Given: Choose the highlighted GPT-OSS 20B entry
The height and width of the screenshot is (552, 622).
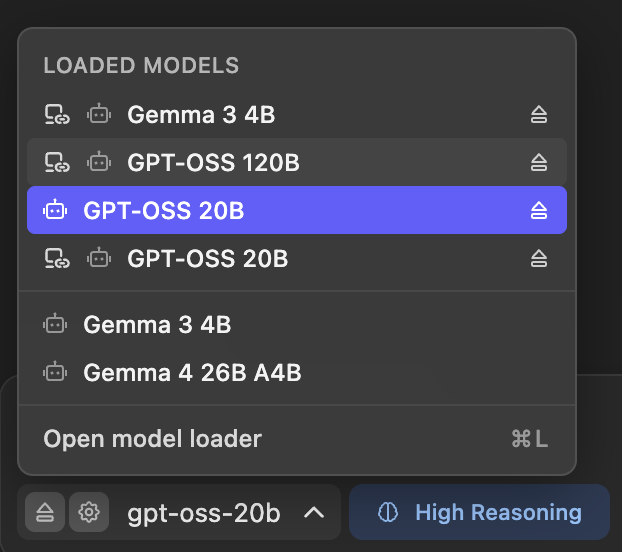Looking at the screenshot, I should [164, 210].
